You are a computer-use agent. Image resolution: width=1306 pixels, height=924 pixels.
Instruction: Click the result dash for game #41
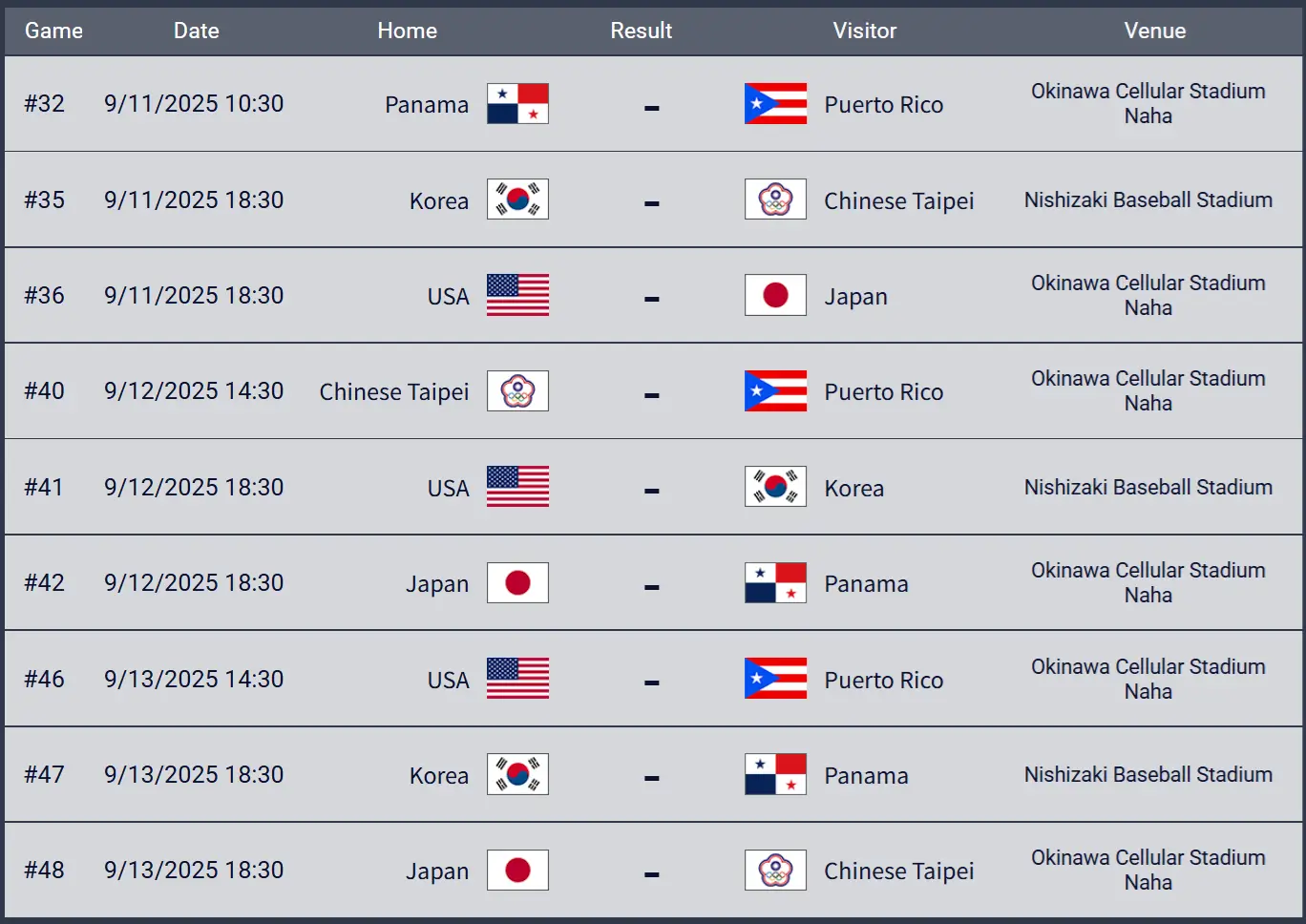click(652, 491)
